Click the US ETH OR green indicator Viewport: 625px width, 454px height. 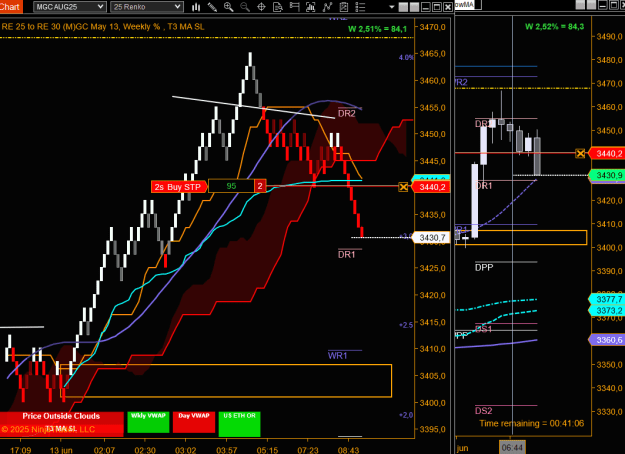tap(240, 424)
